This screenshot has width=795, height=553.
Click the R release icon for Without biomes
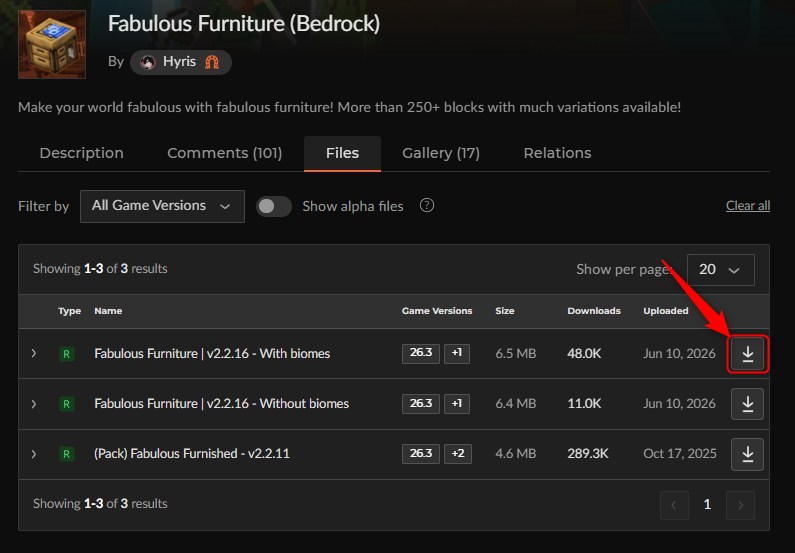(66, 404)
